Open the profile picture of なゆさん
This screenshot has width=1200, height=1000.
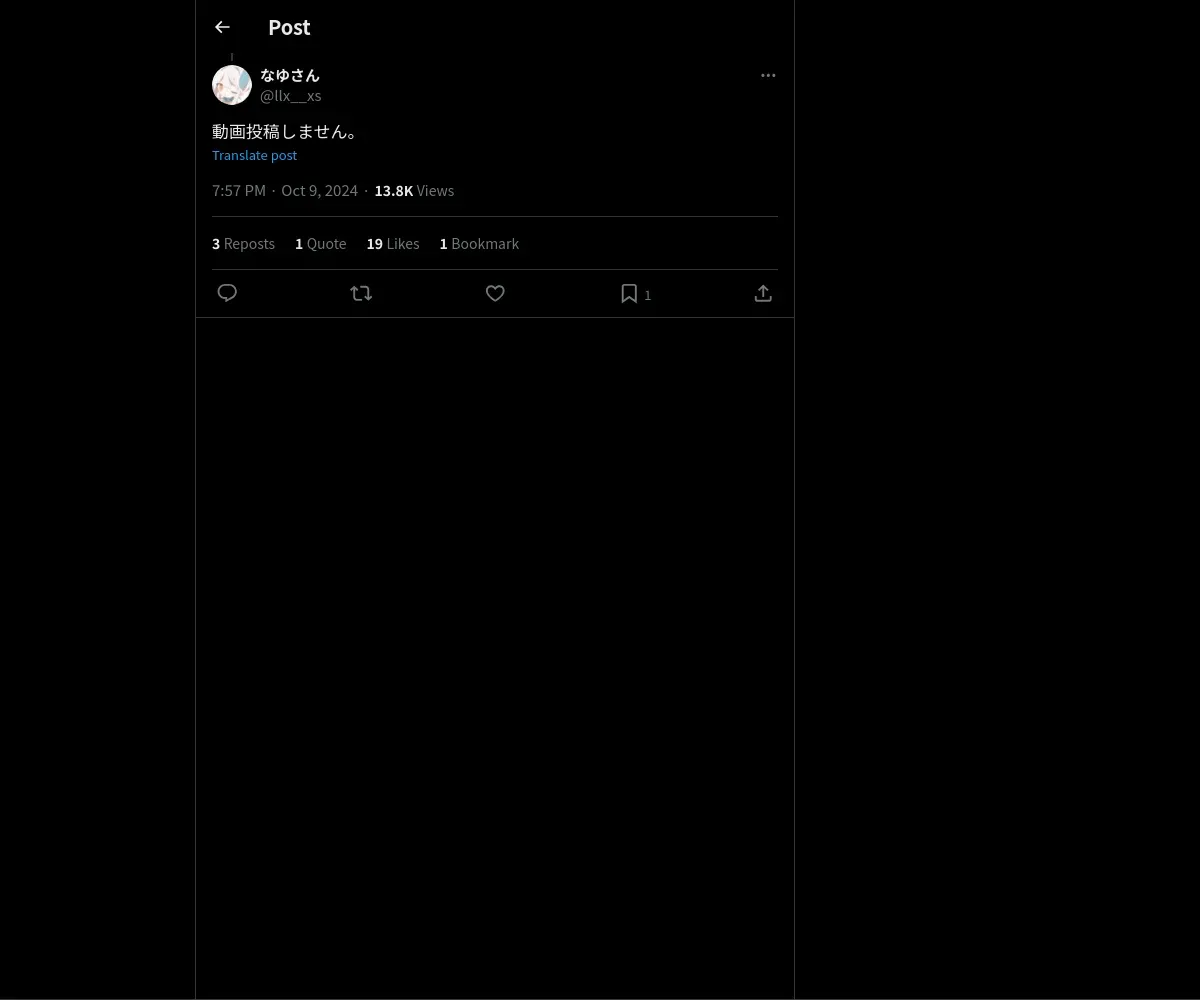pos(232,85)
